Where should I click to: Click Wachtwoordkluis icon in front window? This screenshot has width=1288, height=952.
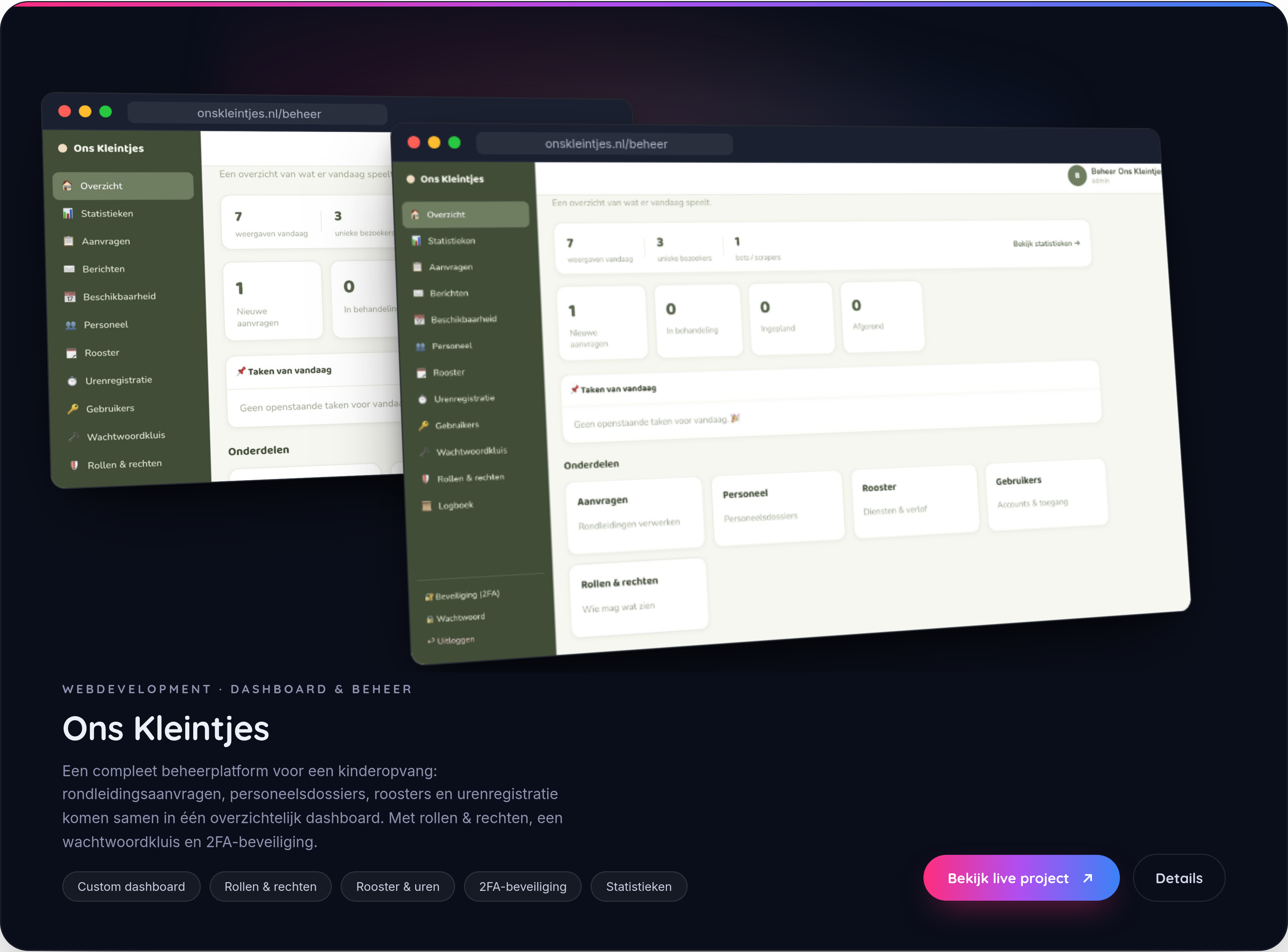point(425,452)
